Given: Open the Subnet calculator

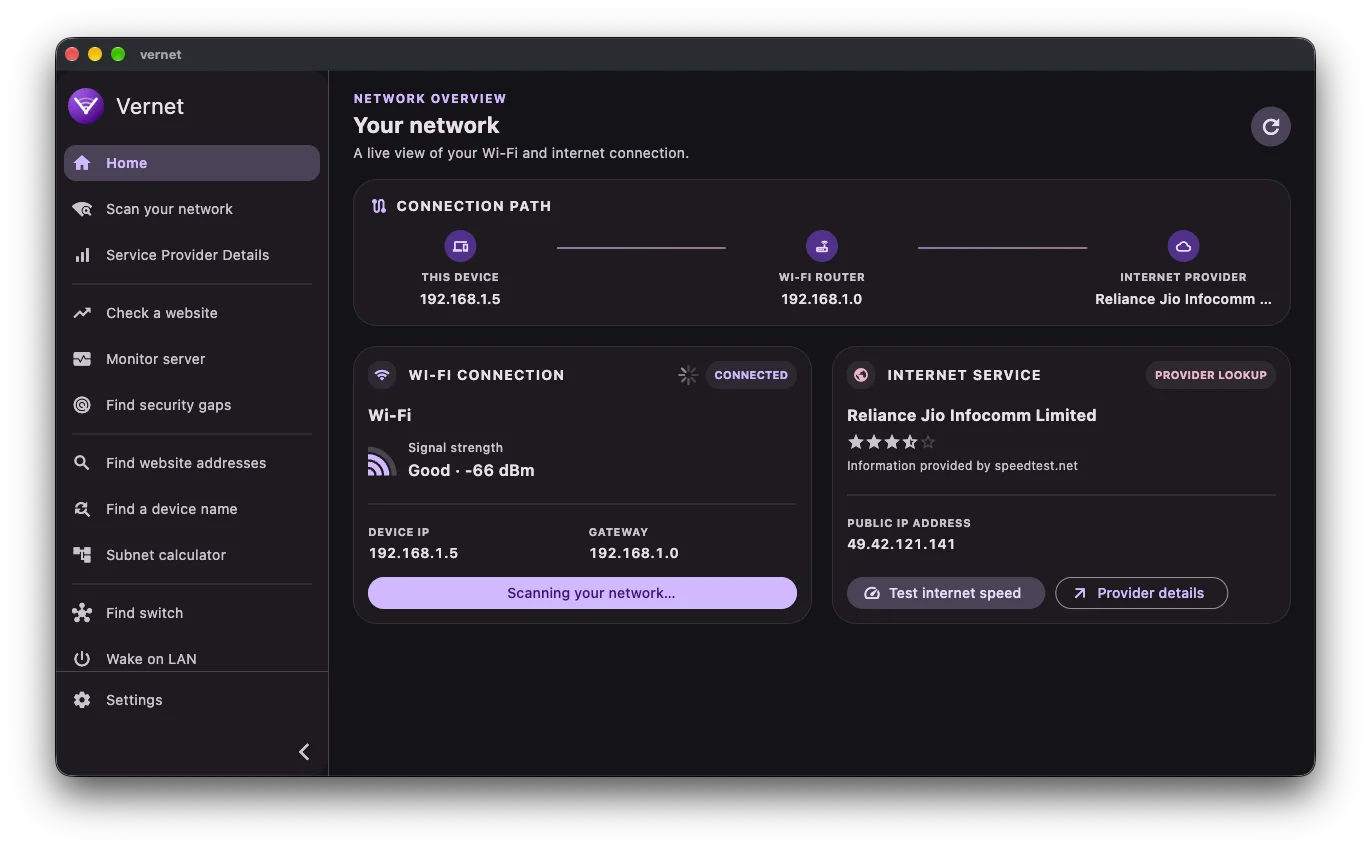Looking at the screenshot, I should tap(192, 555).
